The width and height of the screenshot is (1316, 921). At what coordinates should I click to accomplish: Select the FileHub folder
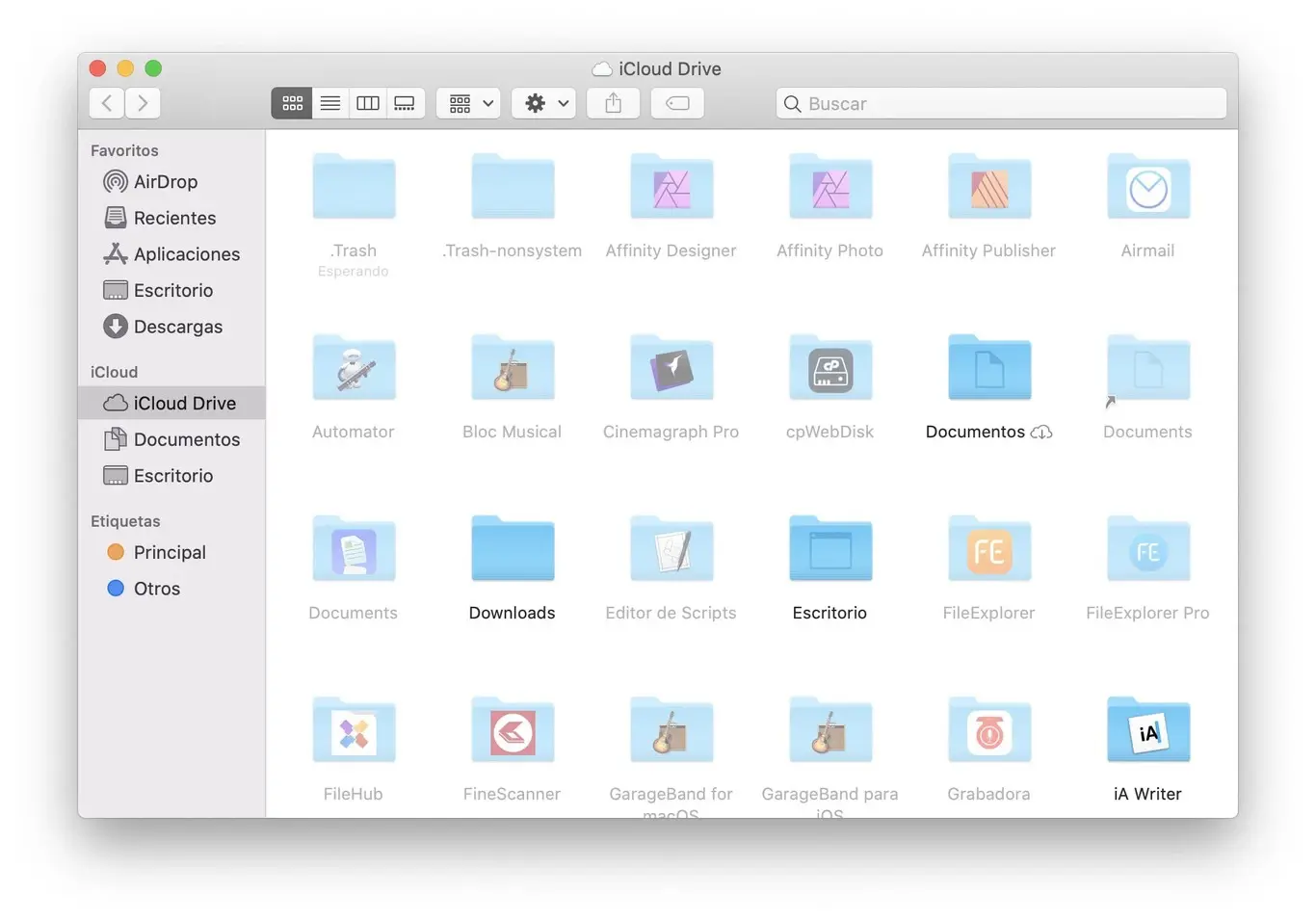point(354,730)
